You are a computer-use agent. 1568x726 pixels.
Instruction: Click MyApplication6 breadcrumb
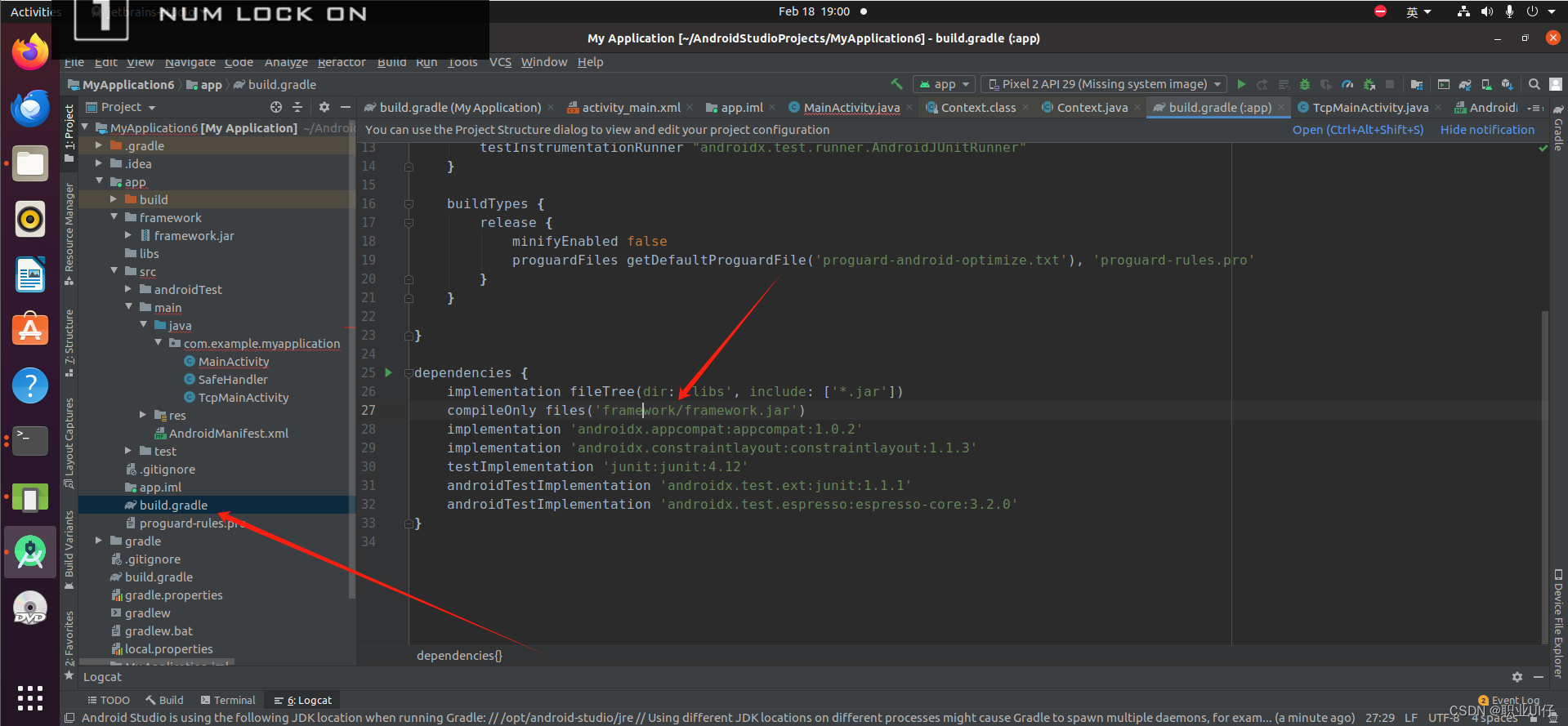(128, 85)
